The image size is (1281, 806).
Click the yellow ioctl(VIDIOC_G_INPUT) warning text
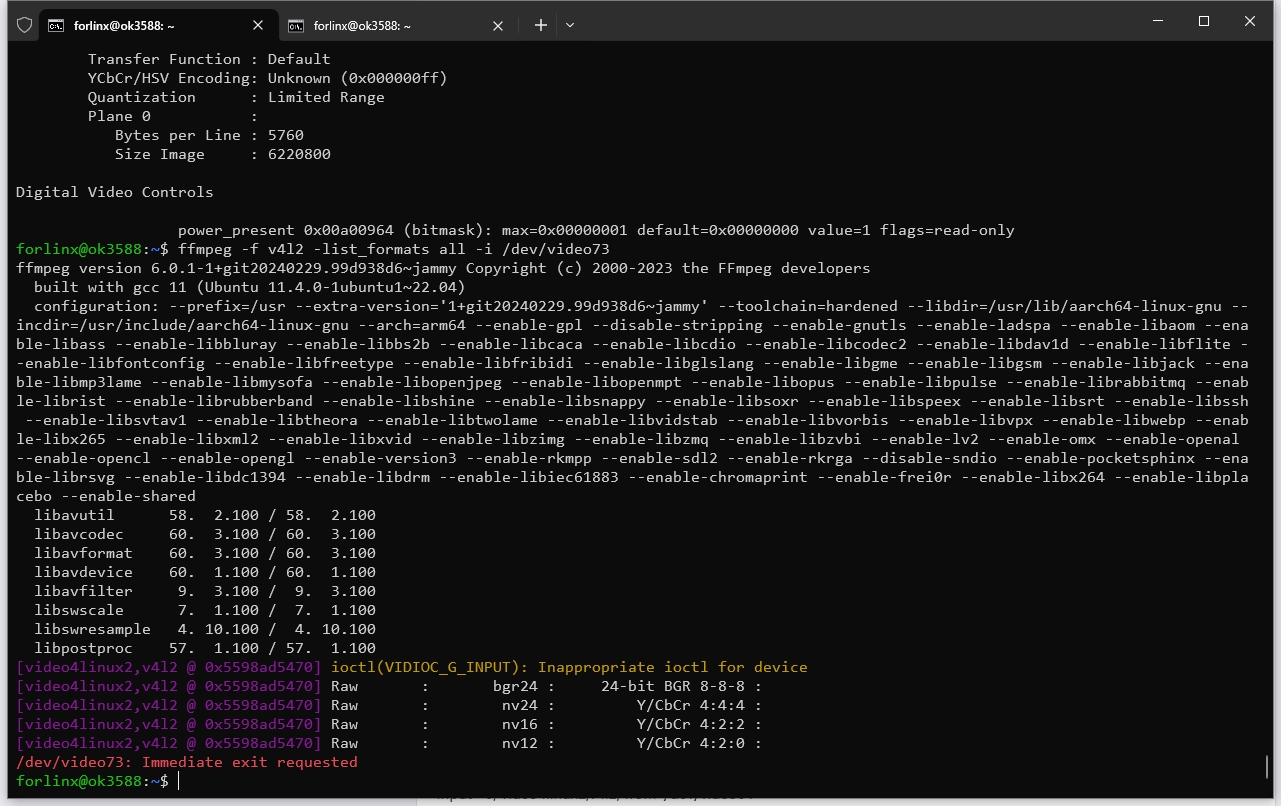569,667
